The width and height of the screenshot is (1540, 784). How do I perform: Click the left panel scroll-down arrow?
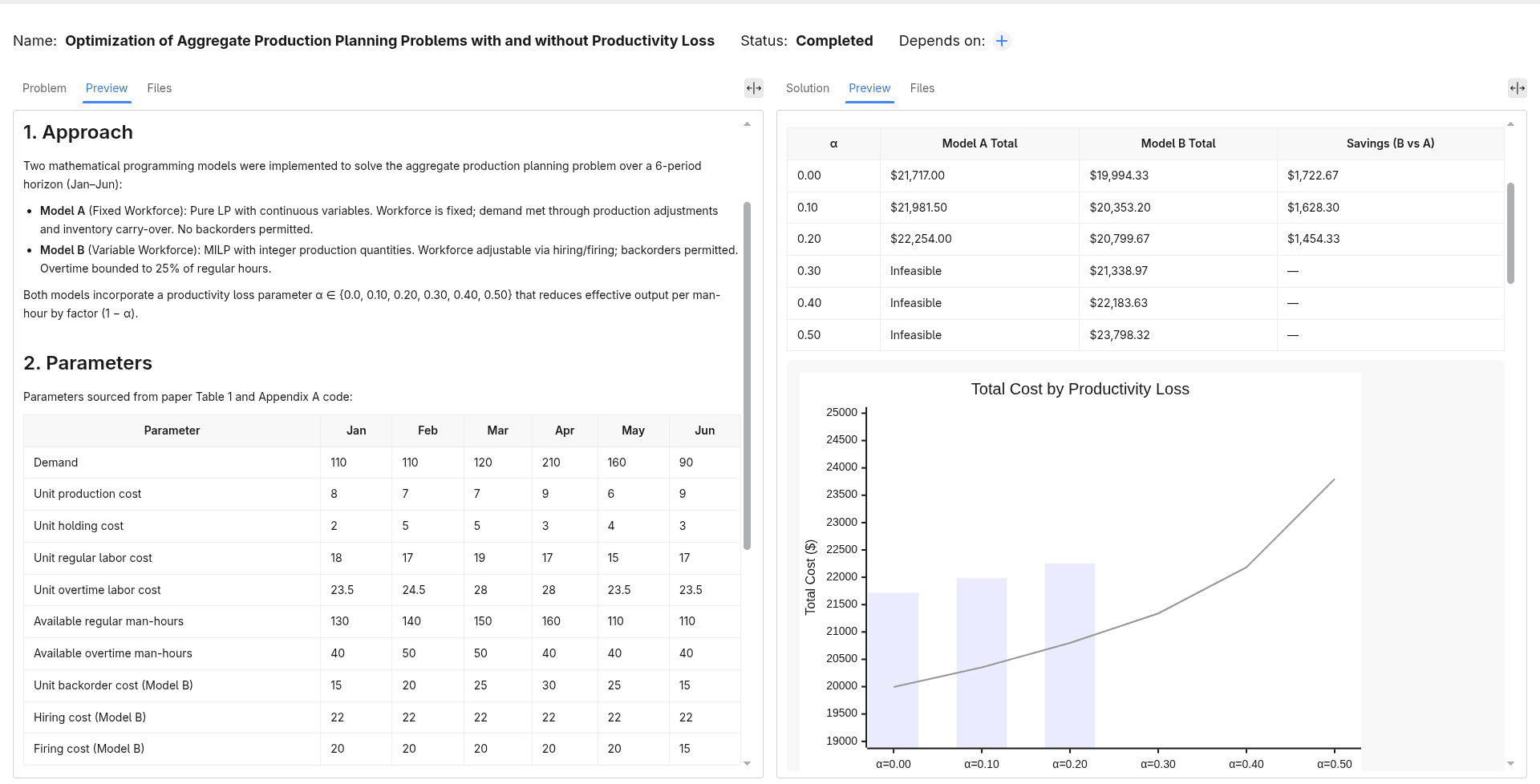click(x=747, y=764)
